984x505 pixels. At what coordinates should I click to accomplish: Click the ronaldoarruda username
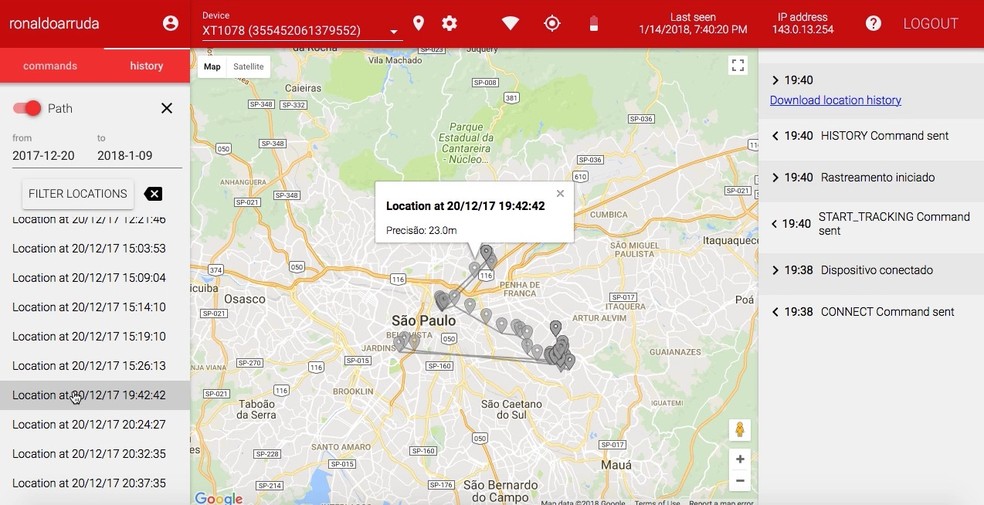tap(54, 24)
